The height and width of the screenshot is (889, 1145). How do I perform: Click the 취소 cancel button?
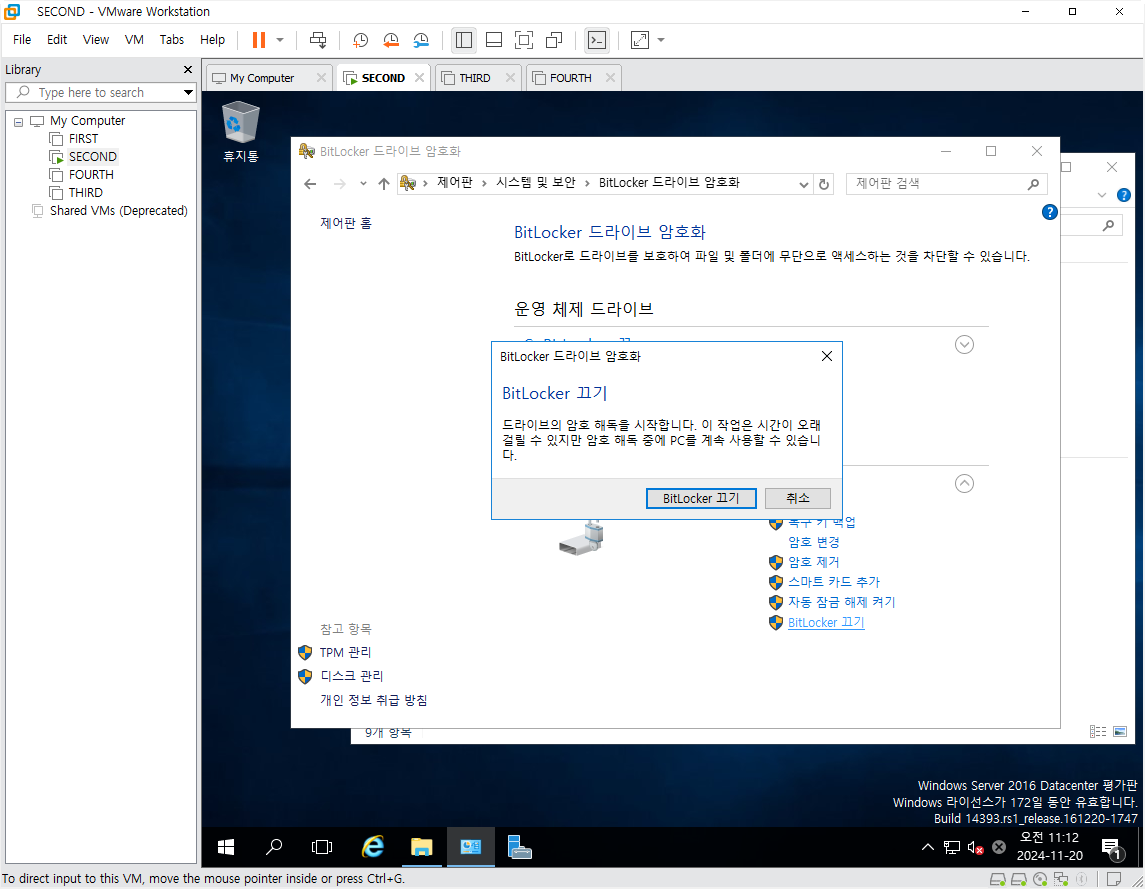[x=798, y=498]
